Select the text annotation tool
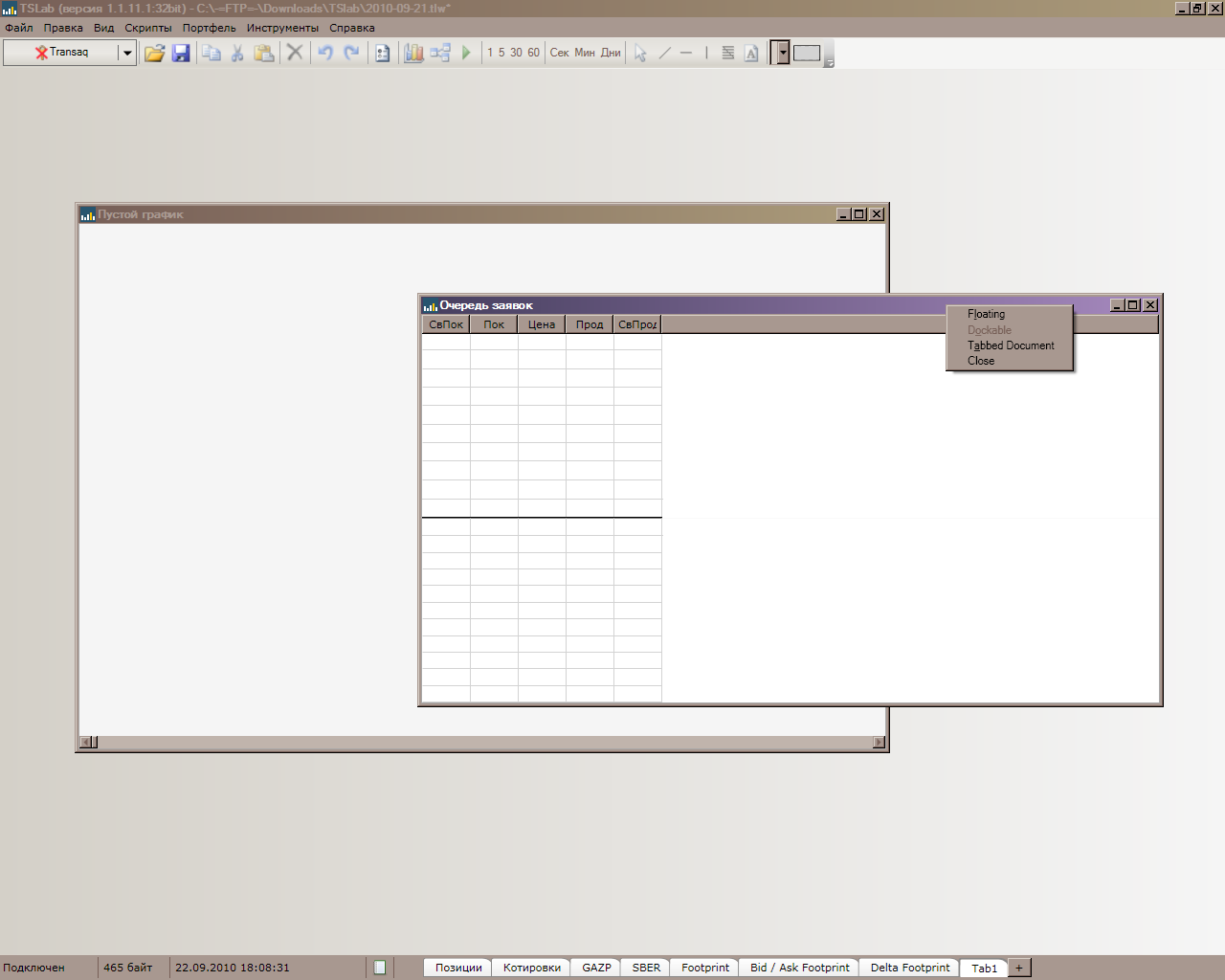The height and width of the screenshot is (980, 1225). coord(751,53)
